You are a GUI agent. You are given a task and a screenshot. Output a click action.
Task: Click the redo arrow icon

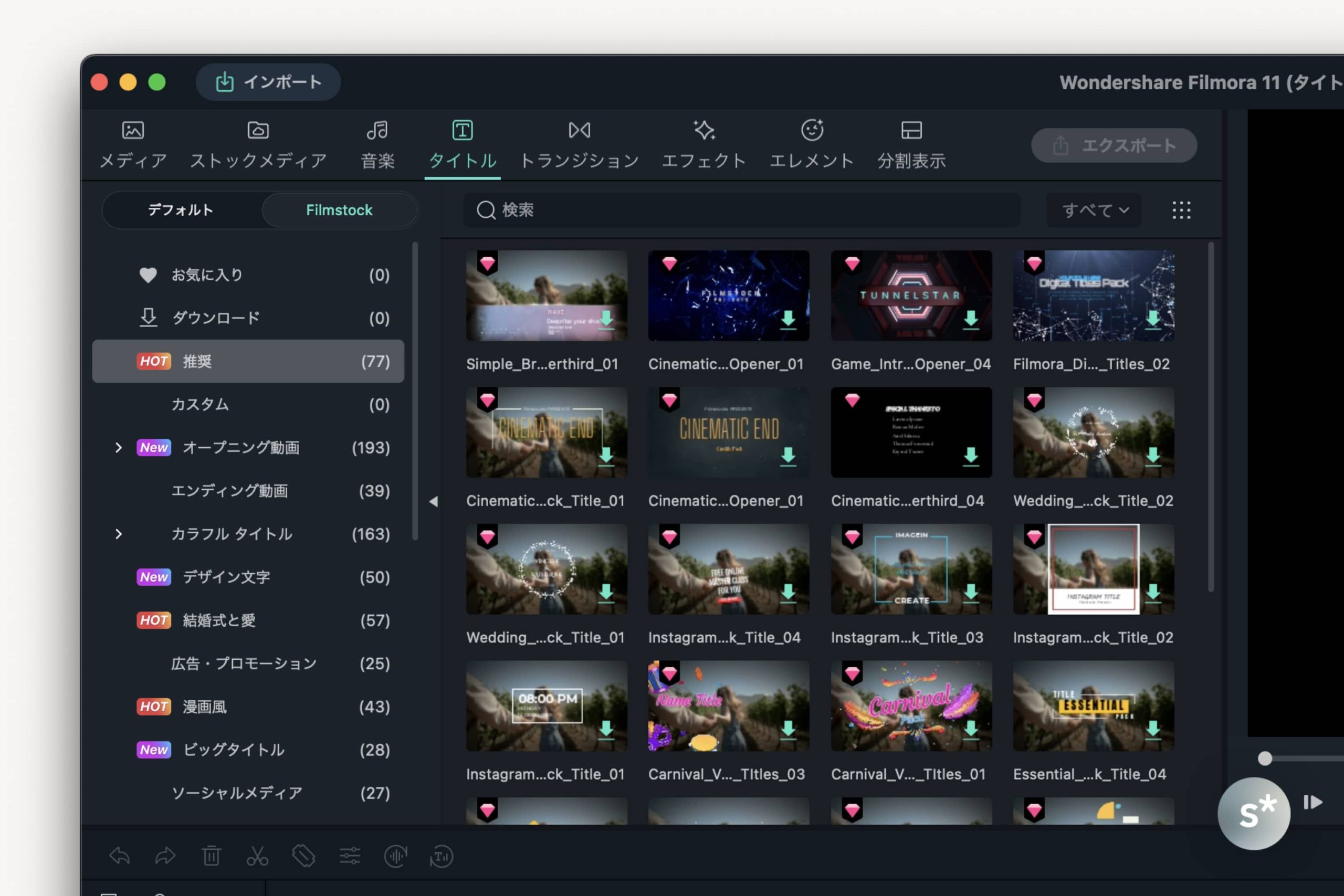point(165,856)
